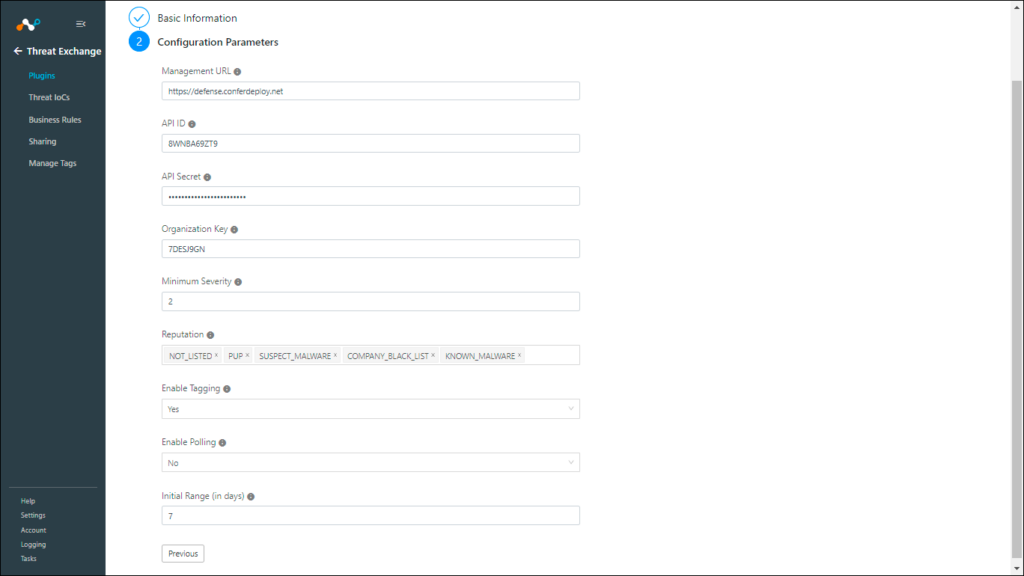Viewport: 1024px width, 576px height.
Task: Remove the SUSPECT_MALWARE reputation tag
Action: tap(335, 355)
